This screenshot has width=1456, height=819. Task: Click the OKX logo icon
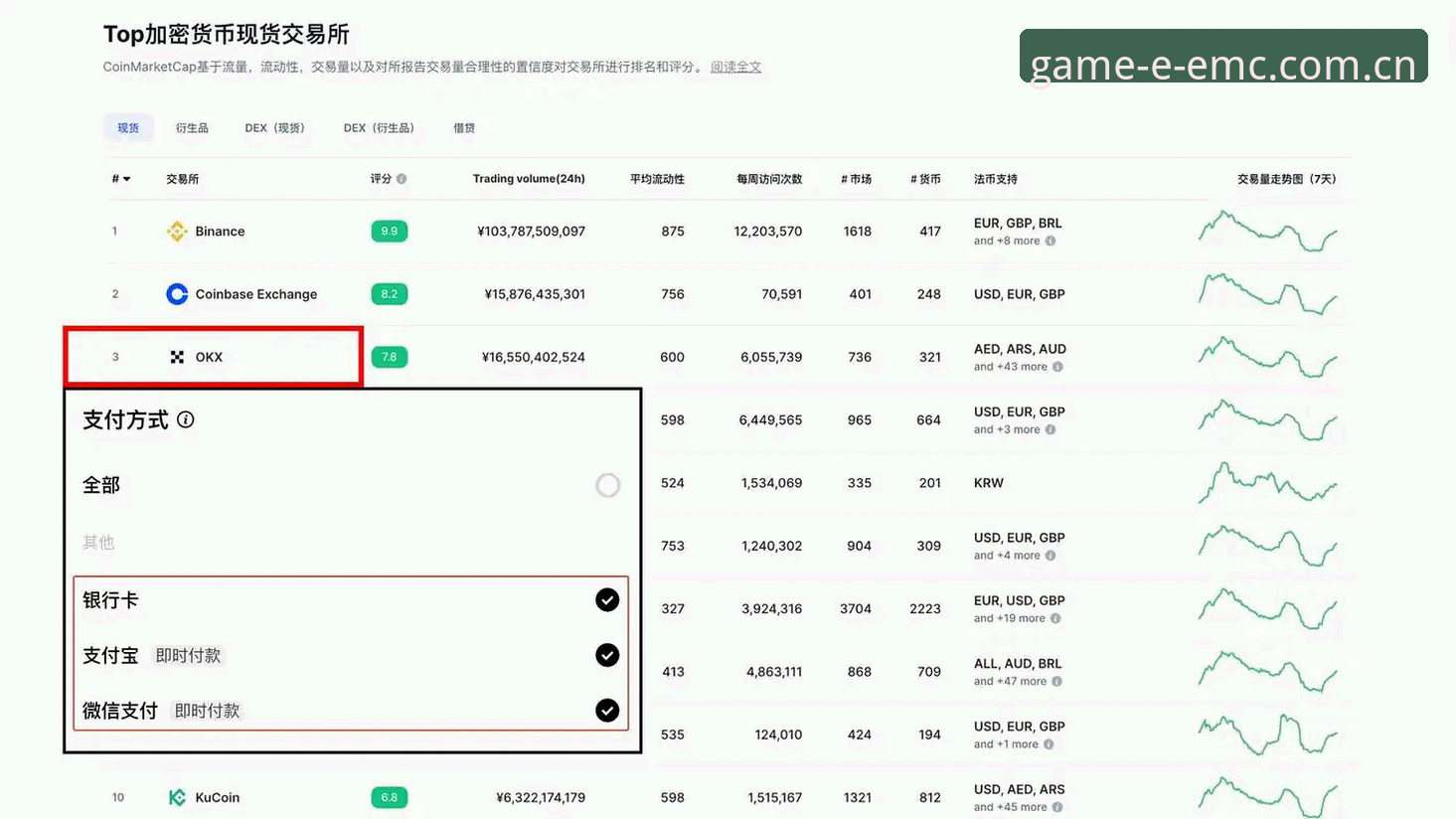[x=177, y=357]
